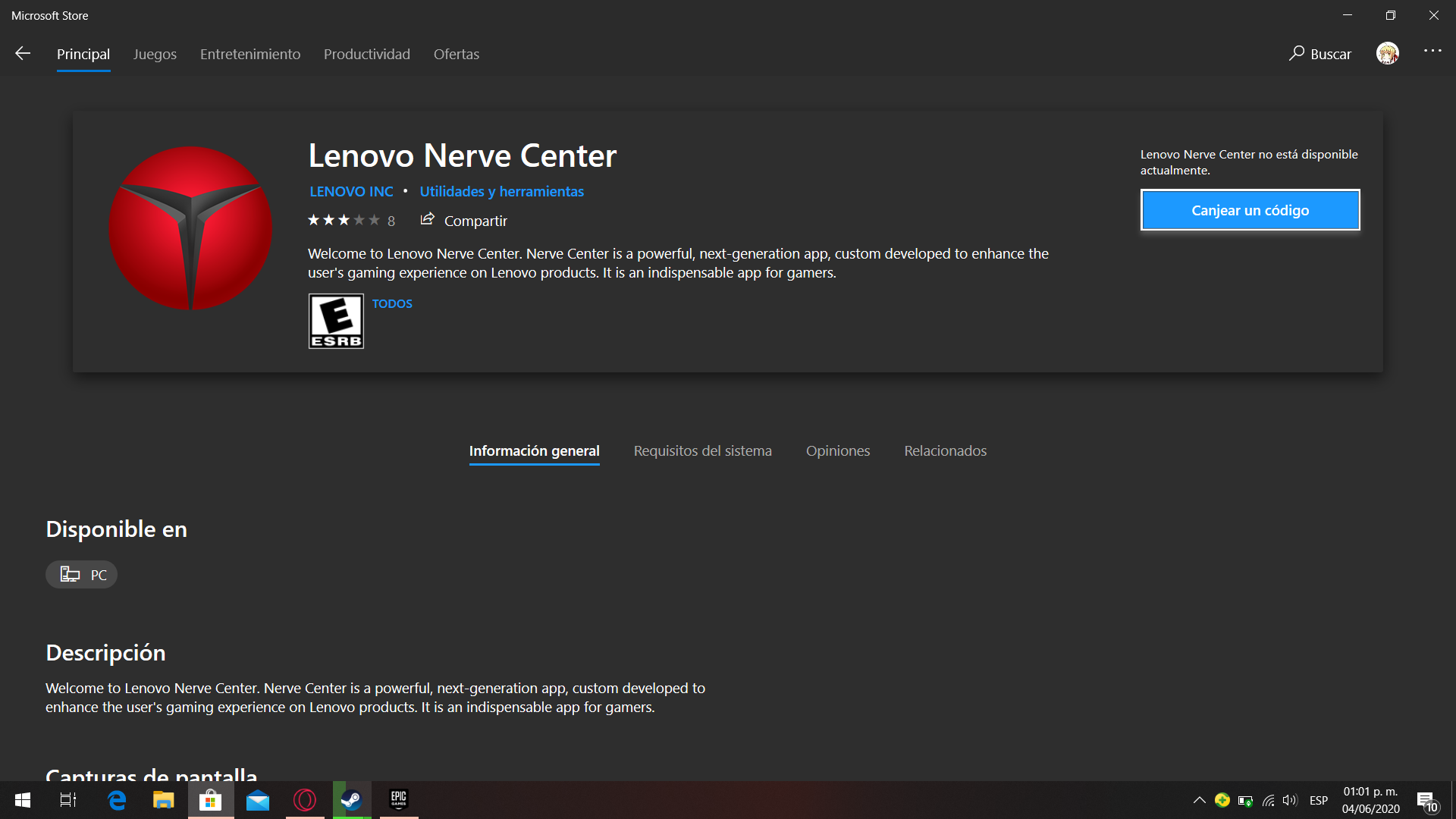Show hidden system tray icons
This screenshot has height=819, width=1456.
1200,800
